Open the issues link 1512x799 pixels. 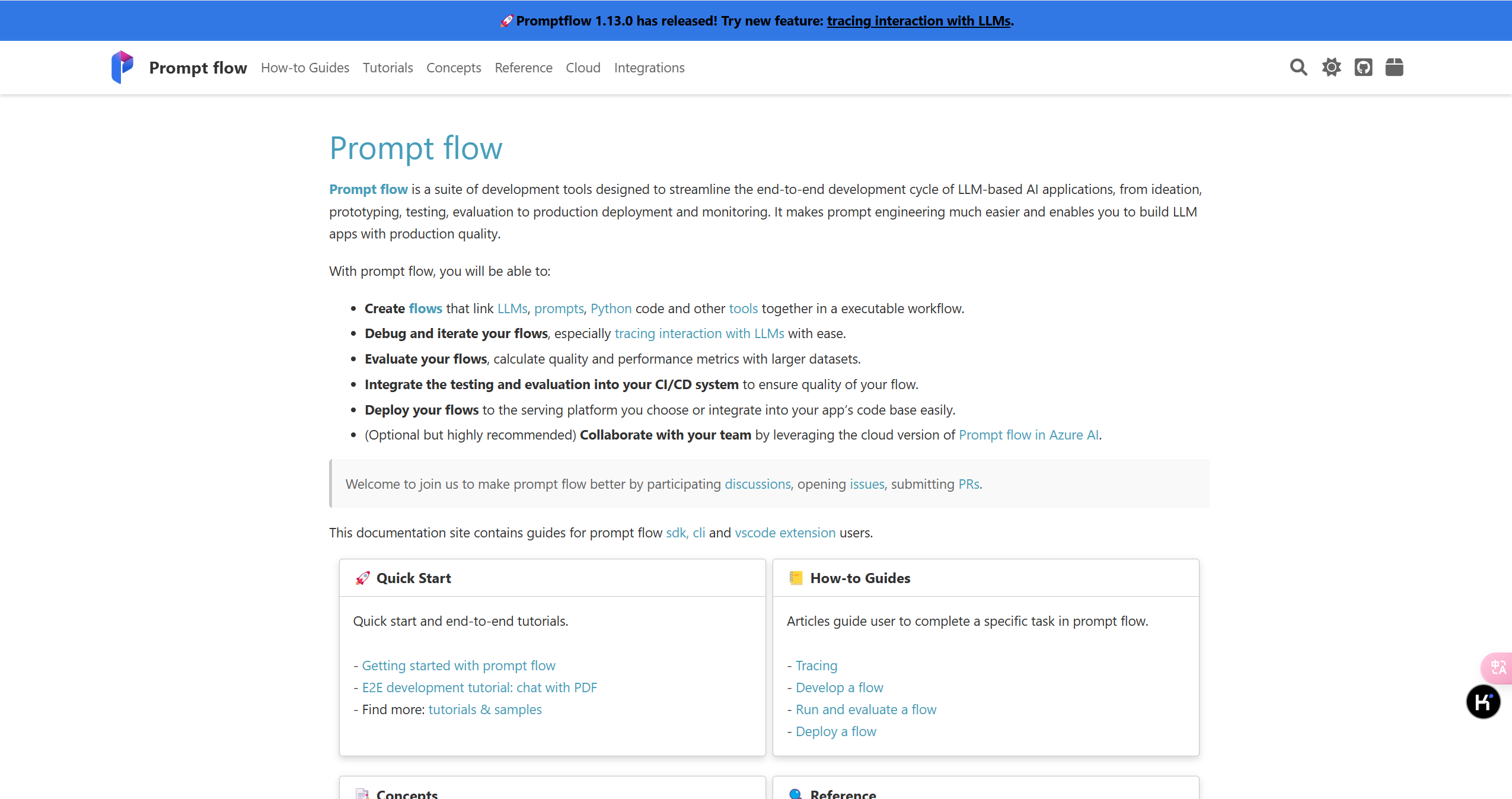[x=867, y=484]
